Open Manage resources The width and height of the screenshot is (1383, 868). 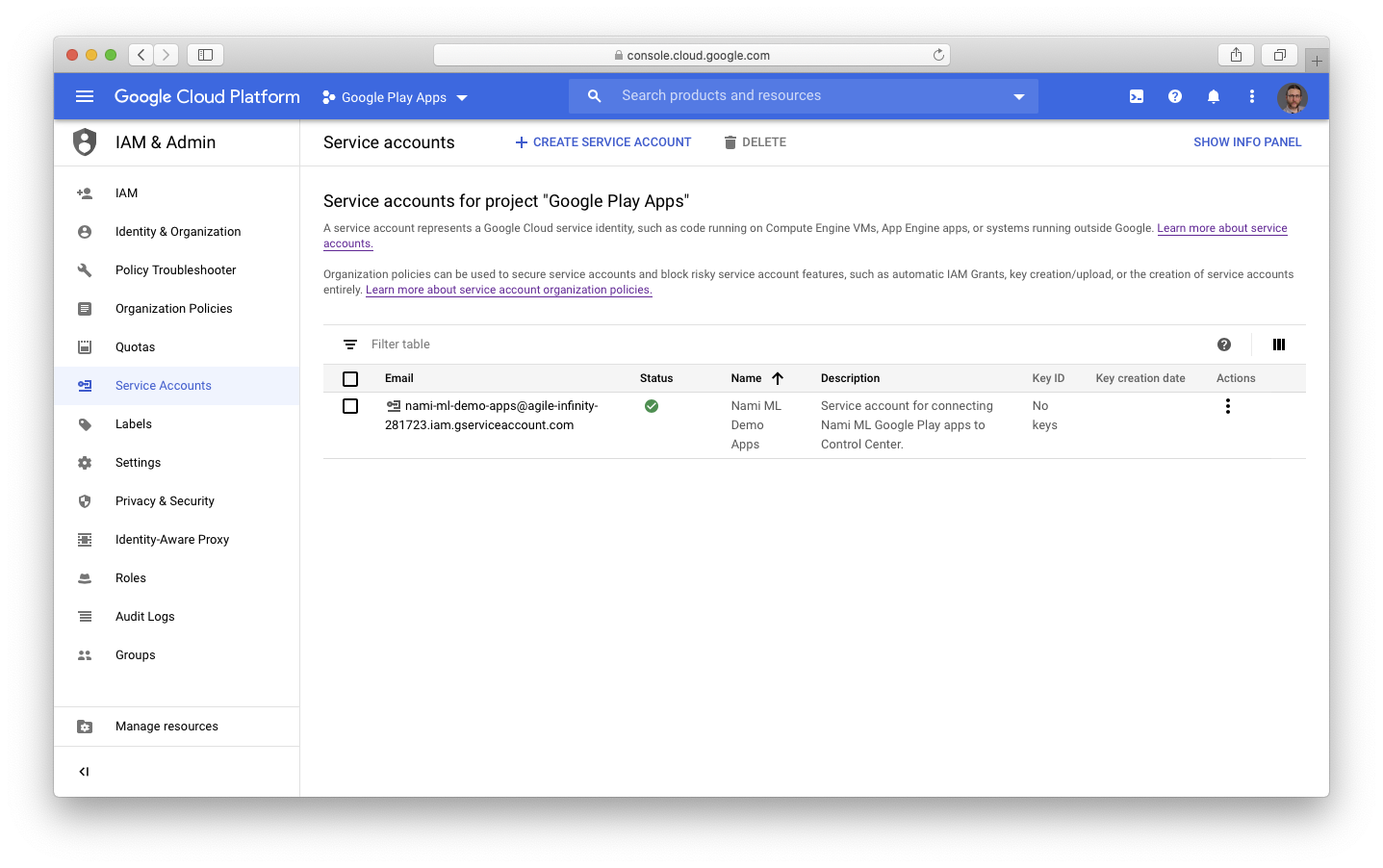177,727
